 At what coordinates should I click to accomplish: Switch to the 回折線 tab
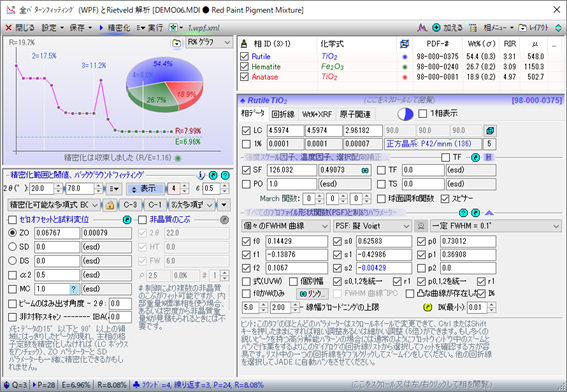click(x=283, y=114)
